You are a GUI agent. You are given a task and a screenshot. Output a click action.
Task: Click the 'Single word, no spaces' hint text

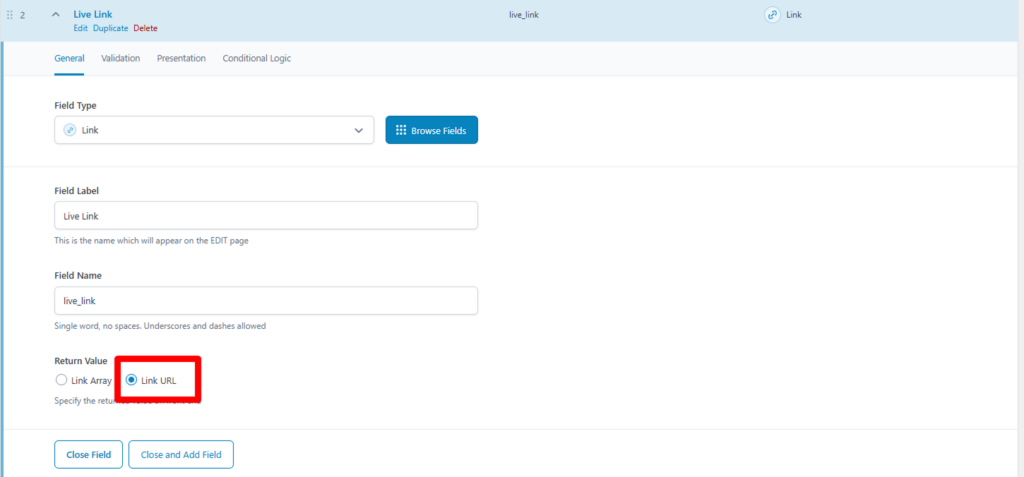(160, 325)
